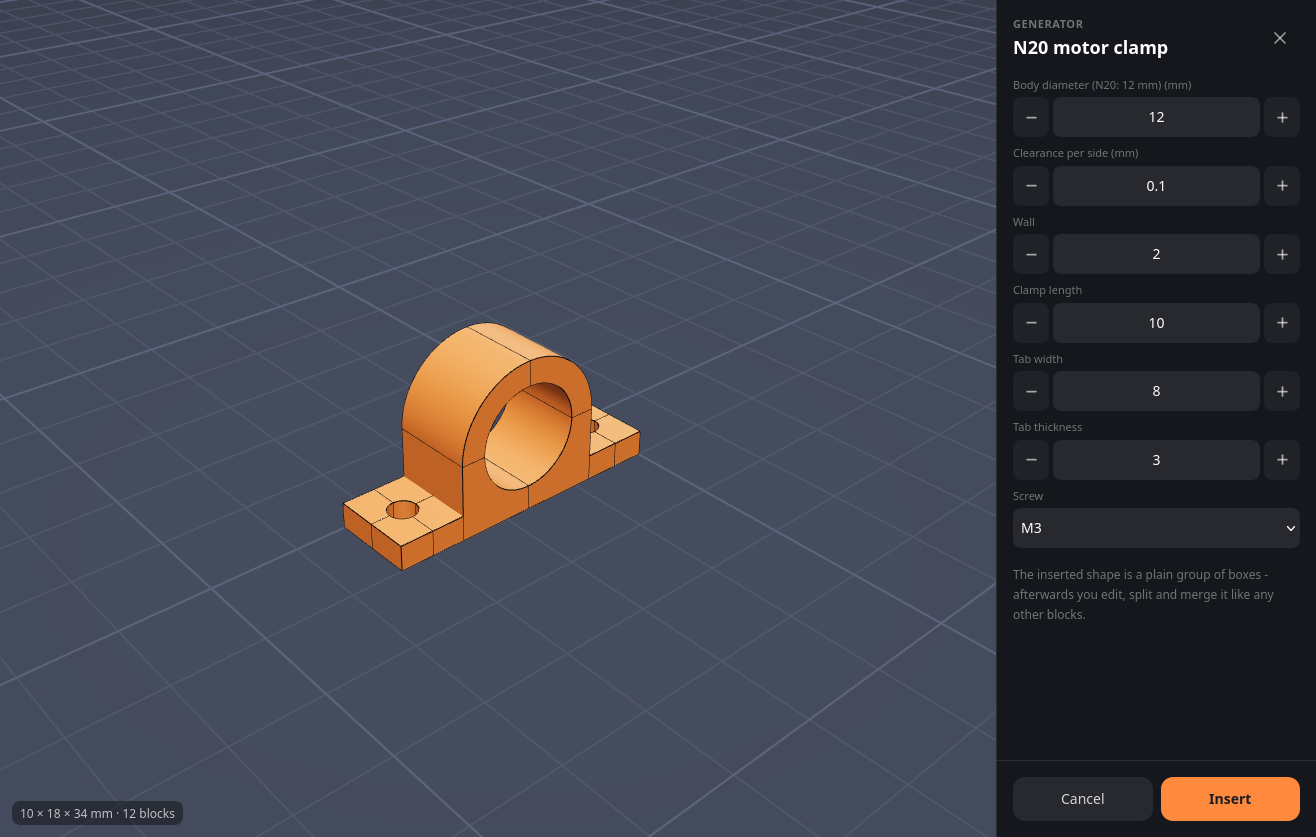Decrease Wall value with minus
Image resolution: width=1316 pixels, height=837 pixels.
click(x=1031, y=254)
